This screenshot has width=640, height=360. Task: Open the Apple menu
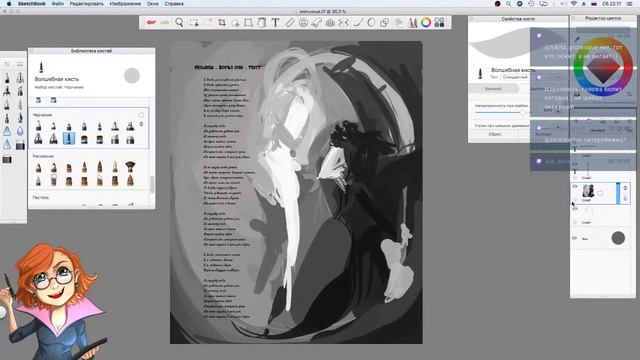pos(9,4)
